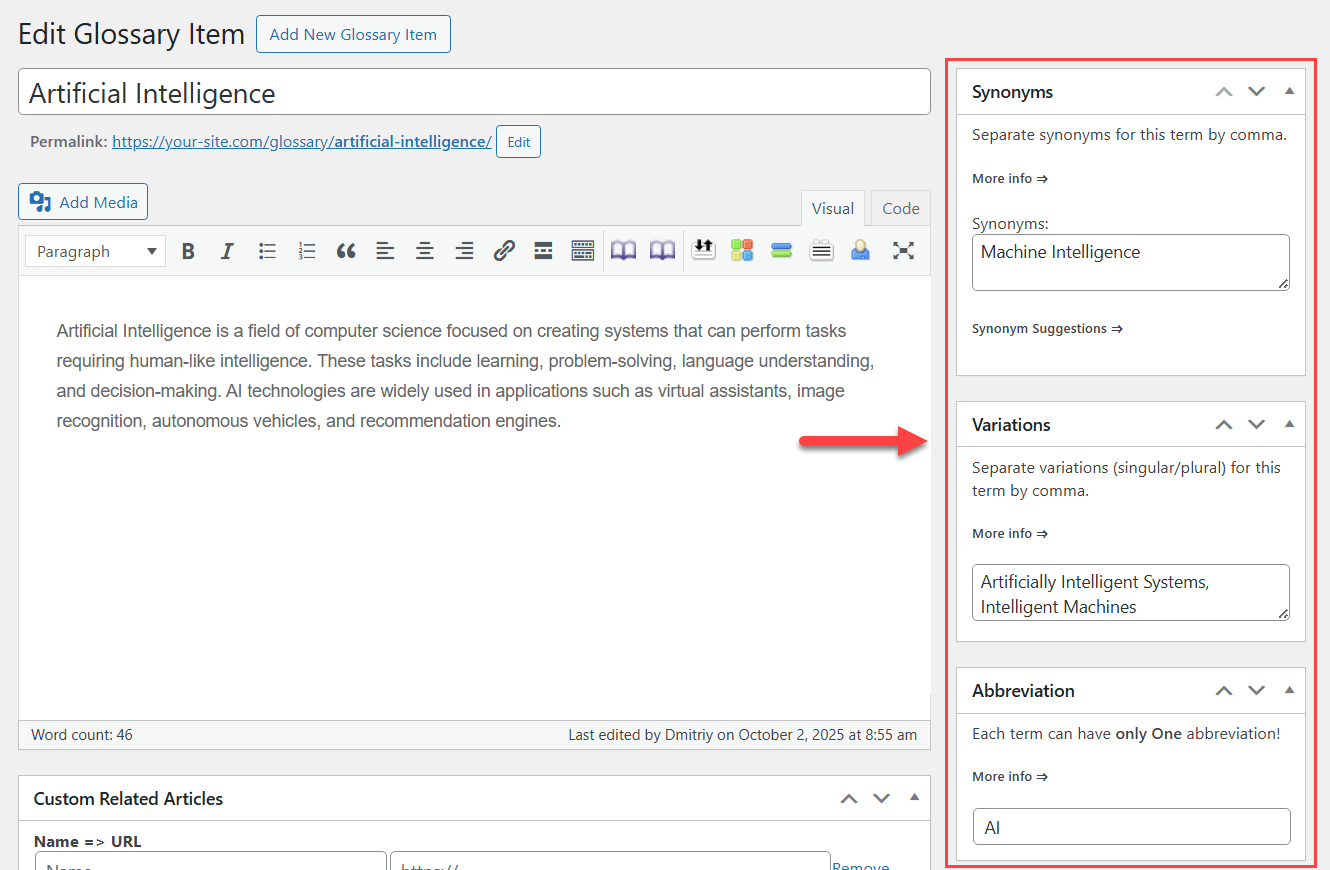Move Abbreviation panel down
Screen dimensions: 1330x870
pyautogui.click(x=1257, y=690)
